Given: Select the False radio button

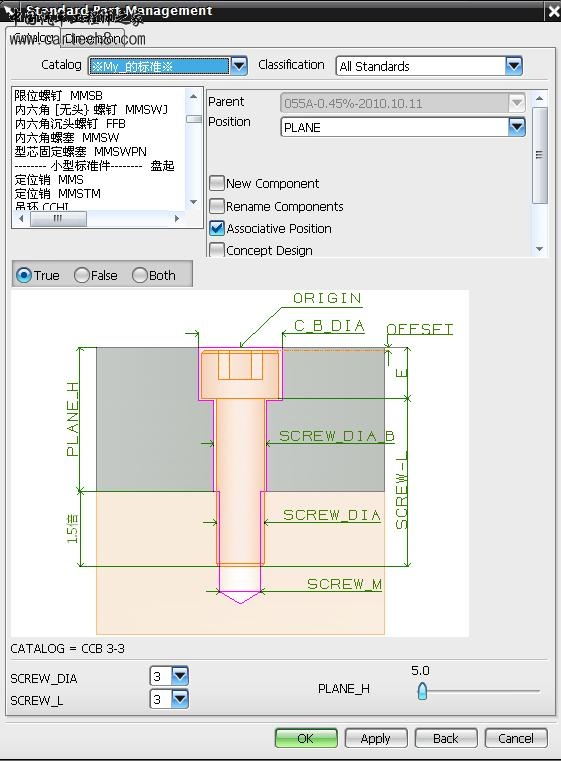Looking at the screenshot, I should (x=82, y=275).
